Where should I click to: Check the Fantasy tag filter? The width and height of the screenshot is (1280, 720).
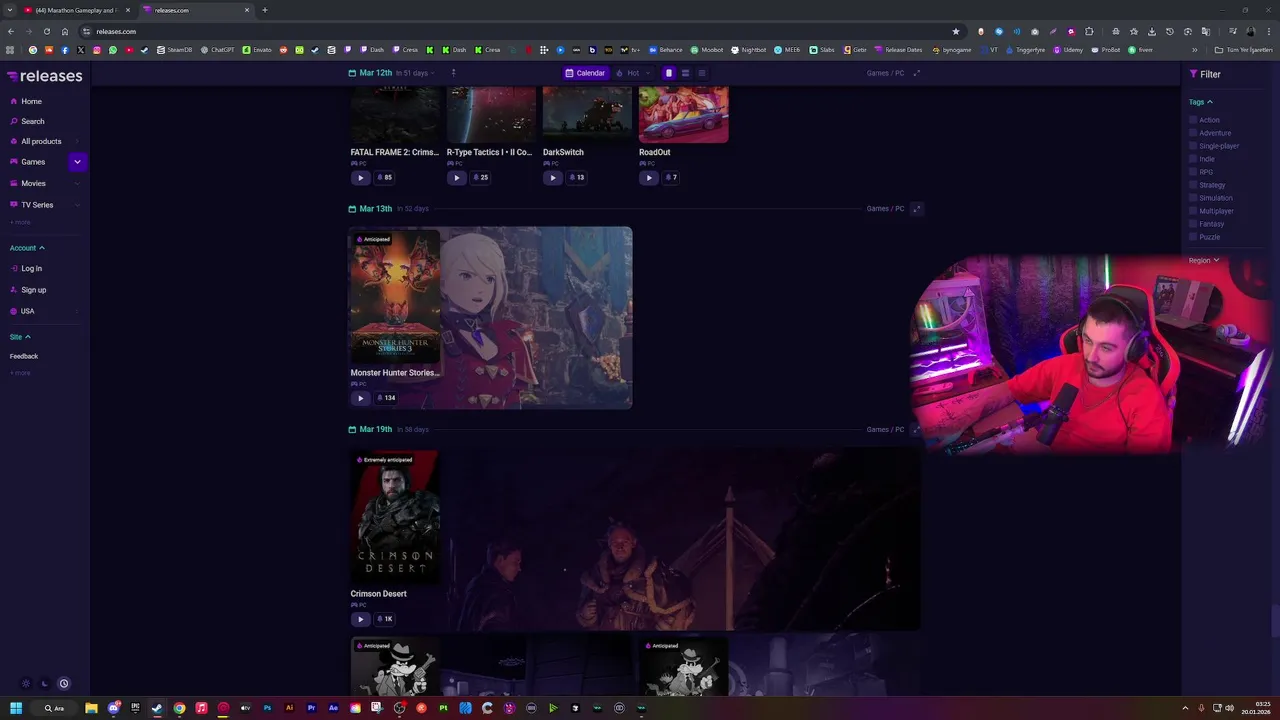click(1193, 224)
